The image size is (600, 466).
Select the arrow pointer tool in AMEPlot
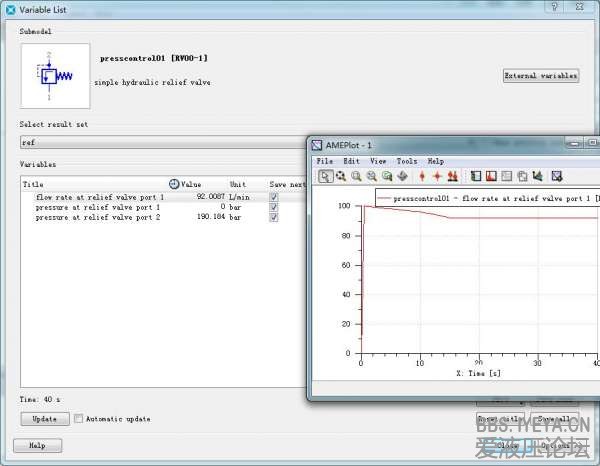[326, 176]
